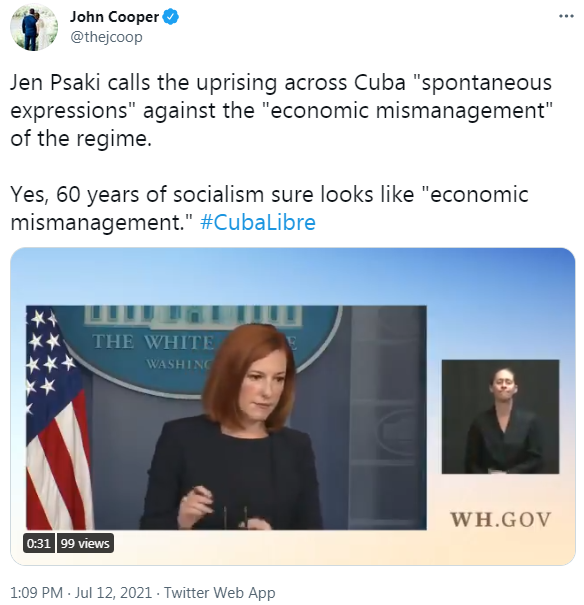Click the 0:31 video duration badge

tap(39, 543)
